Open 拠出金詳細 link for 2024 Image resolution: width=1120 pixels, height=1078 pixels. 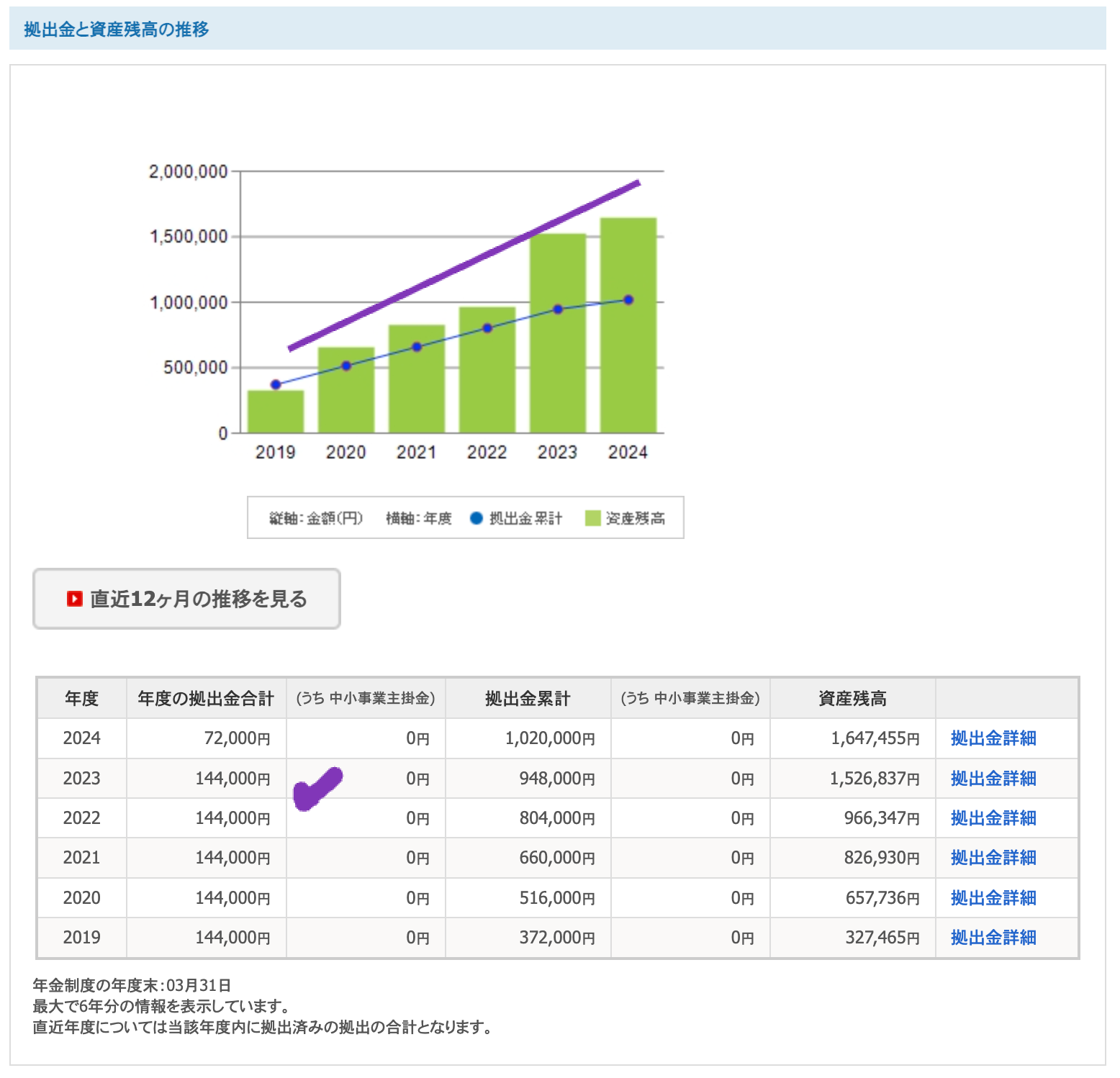click(x=993, y=738)
